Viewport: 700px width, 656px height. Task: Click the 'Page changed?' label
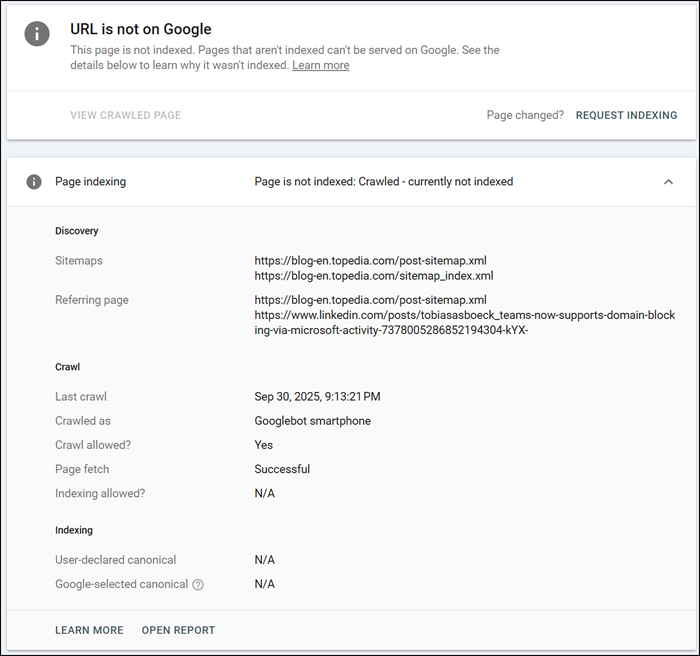tap(525, 116)
